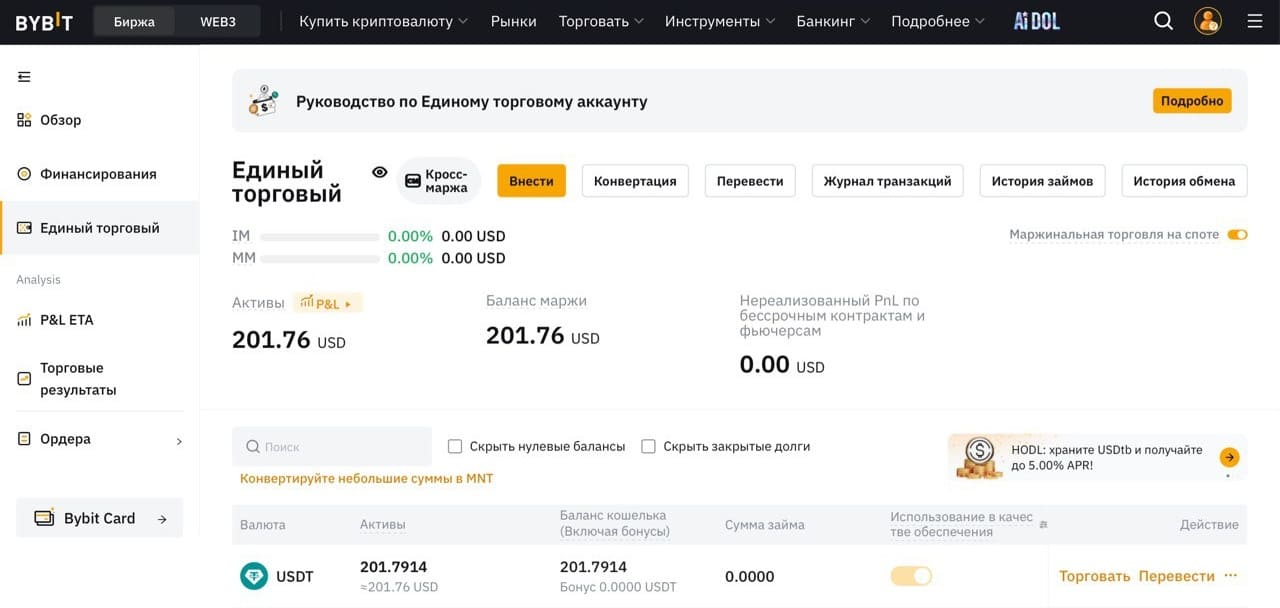
Task: Click the Торговые результаты icon
Action: coord(24,379)
